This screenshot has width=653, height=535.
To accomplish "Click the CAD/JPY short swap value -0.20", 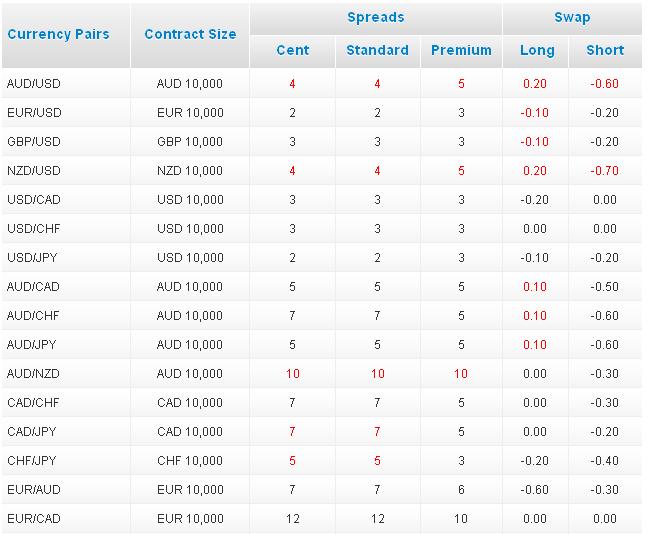I will tap(605, 432).
